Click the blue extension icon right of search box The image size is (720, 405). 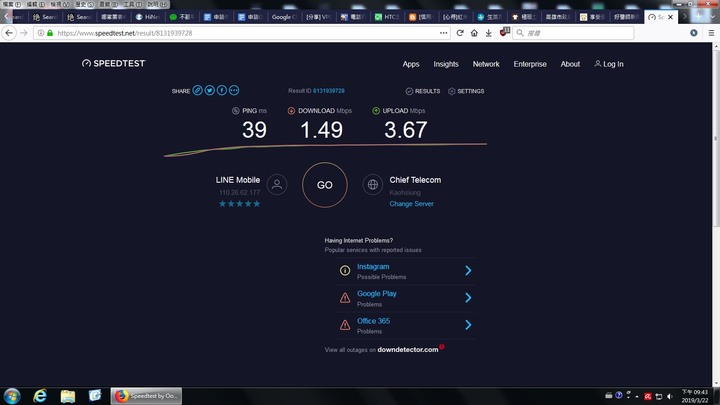(694, 33)
